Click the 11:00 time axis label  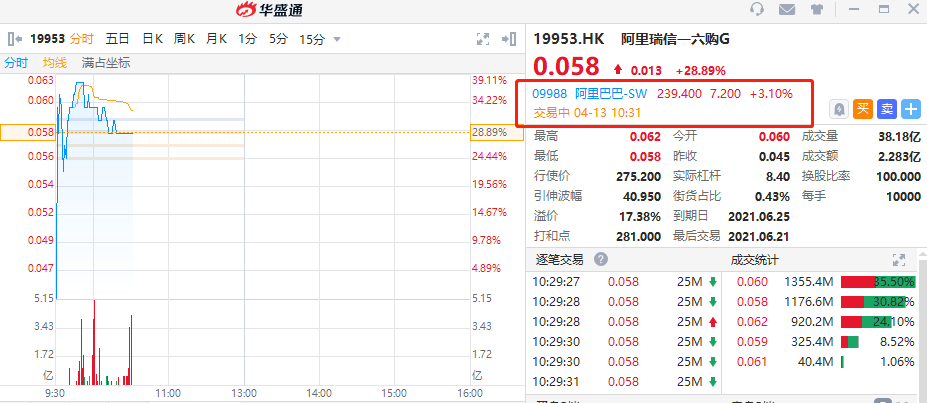click(x=168, y=393)
